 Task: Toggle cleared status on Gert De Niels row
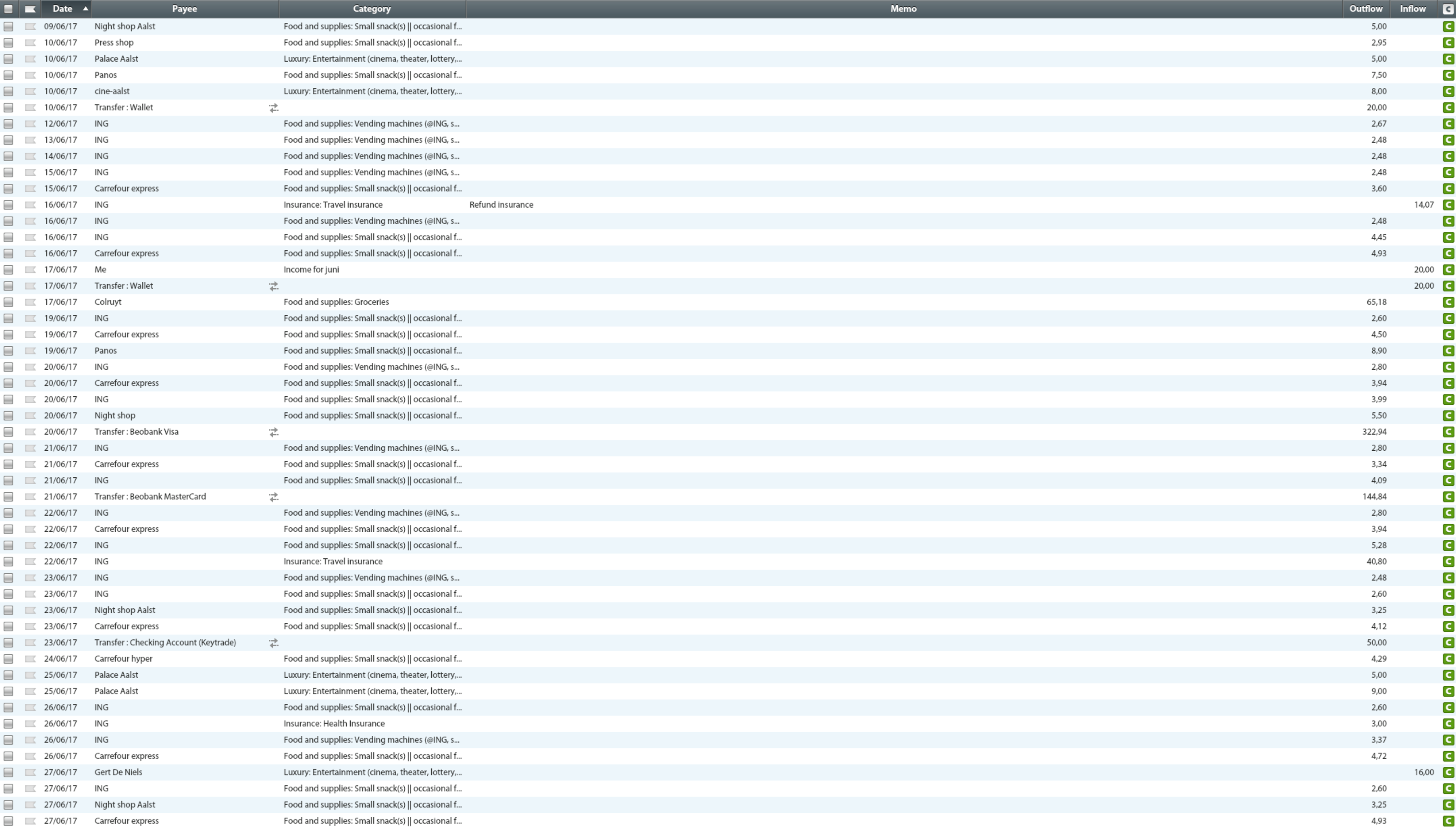tap(1448, 773)
